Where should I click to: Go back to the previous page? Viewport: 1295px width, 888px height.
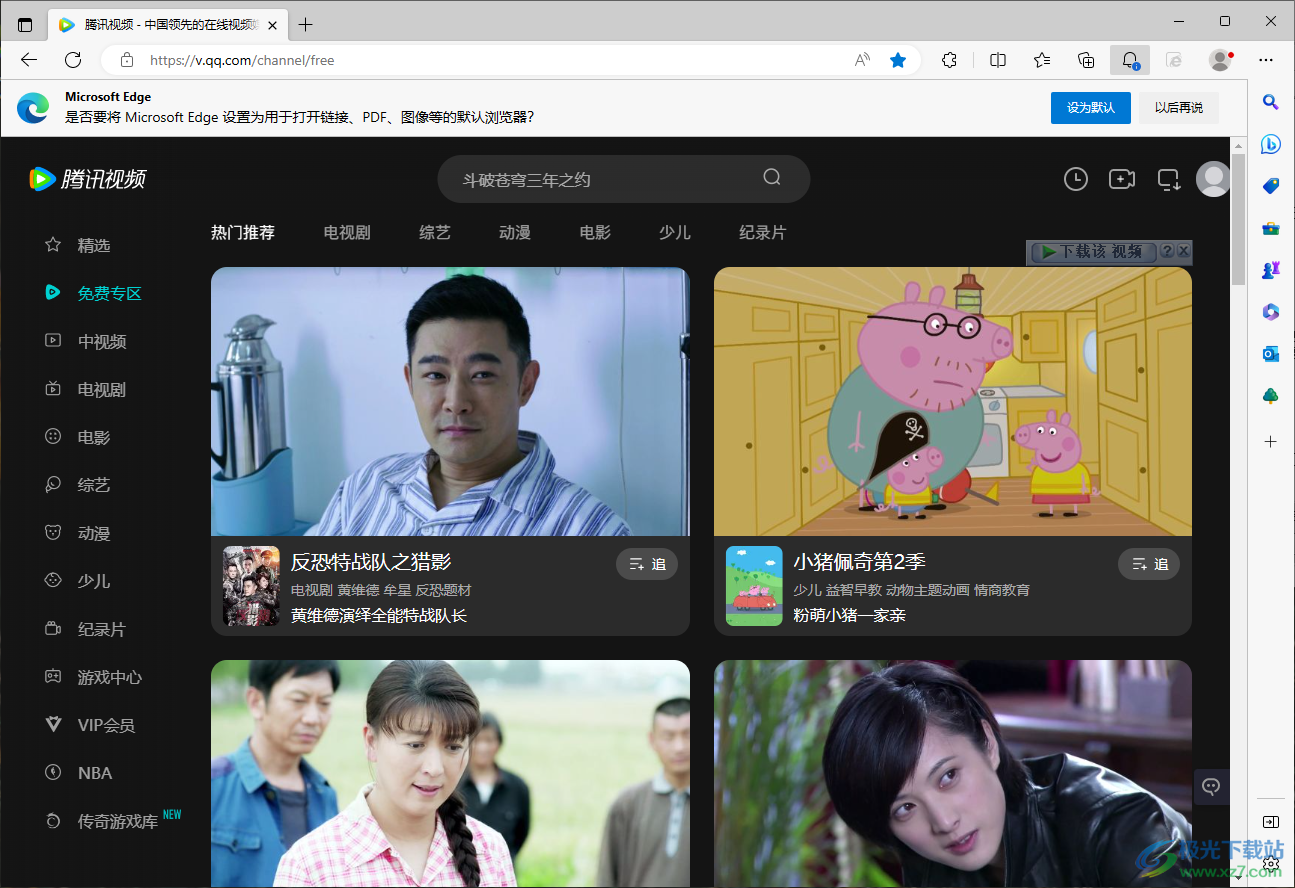29,60
